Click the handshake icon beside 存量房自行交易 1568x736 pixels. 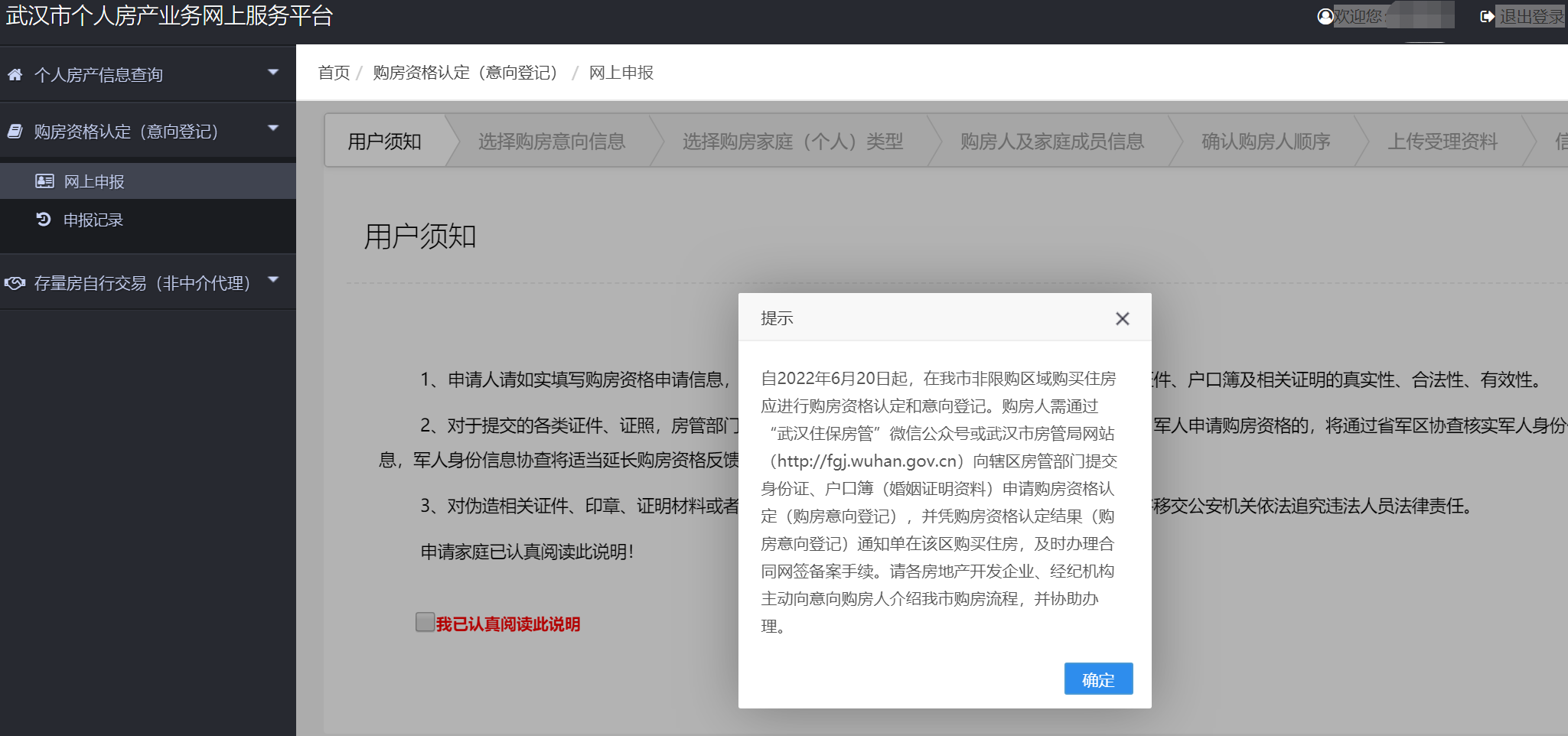(15, 283)
